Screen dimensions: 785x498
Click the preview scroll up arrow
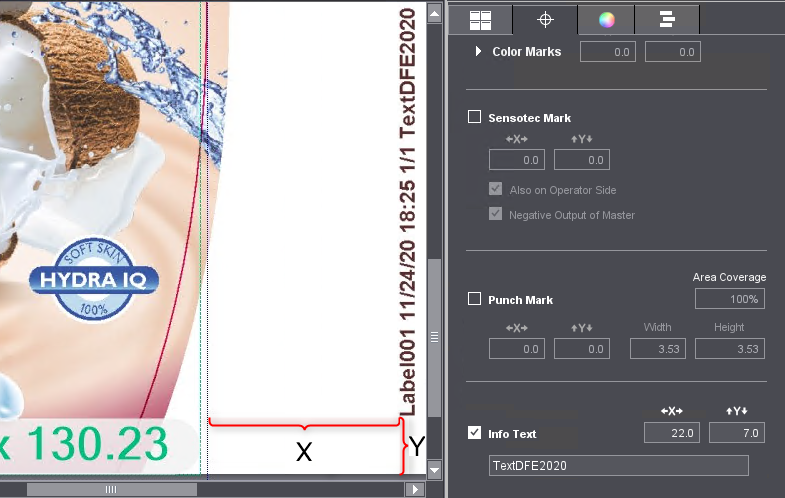[434, 13]
